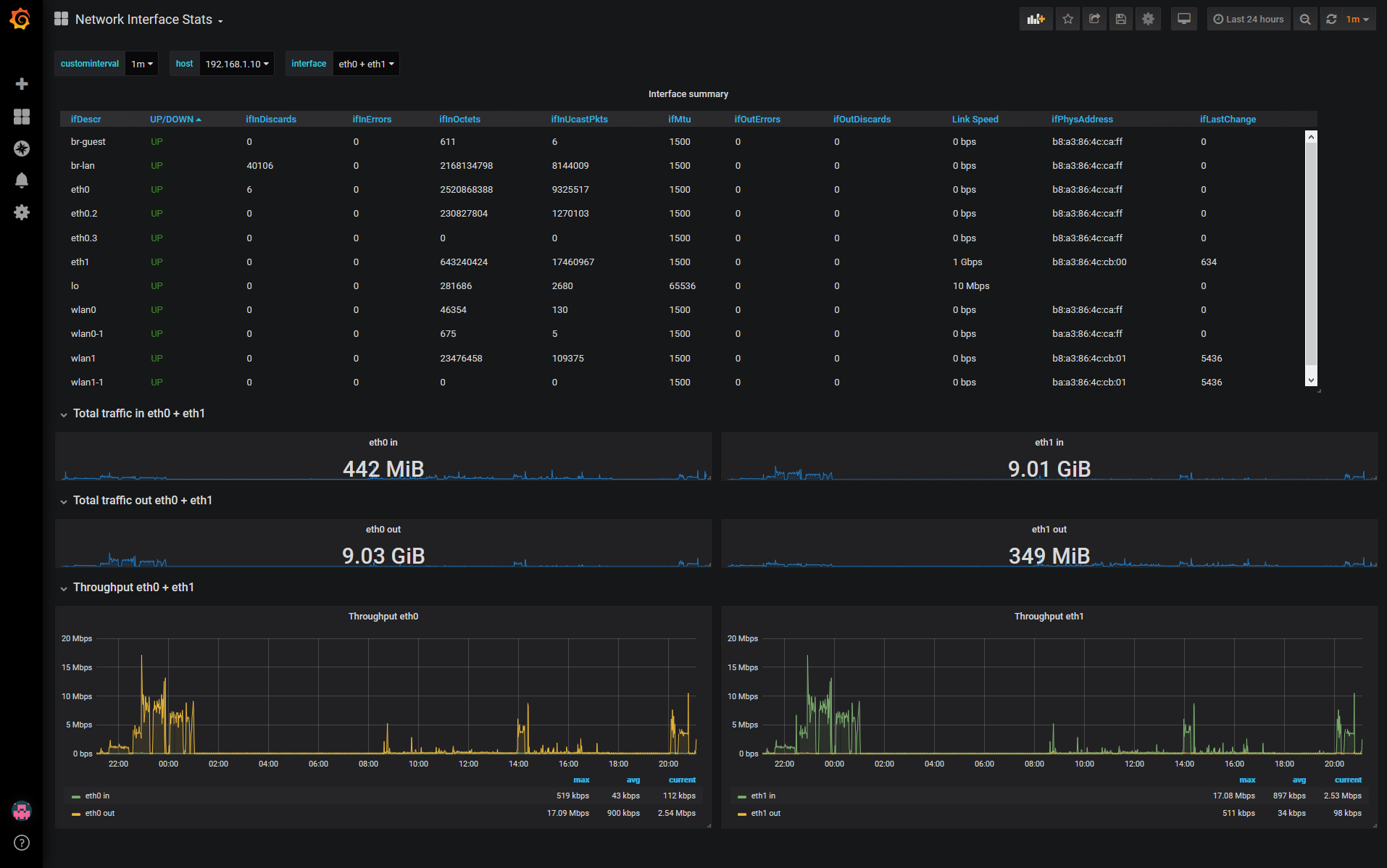Open the Dashboards grid icon in sidebar
The width and height of the screenshot is (1387, 868).
point(22,117)
